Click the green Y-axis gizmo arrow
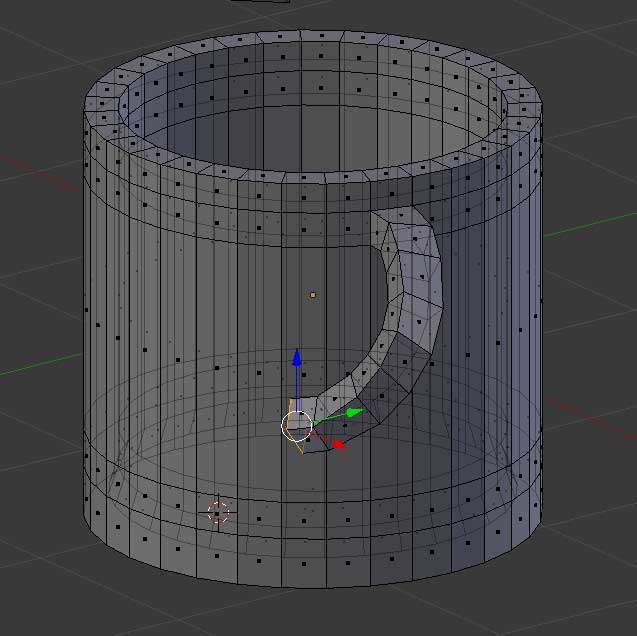The image size is (637, 636). pyautogui.click(x=354, y=413)
